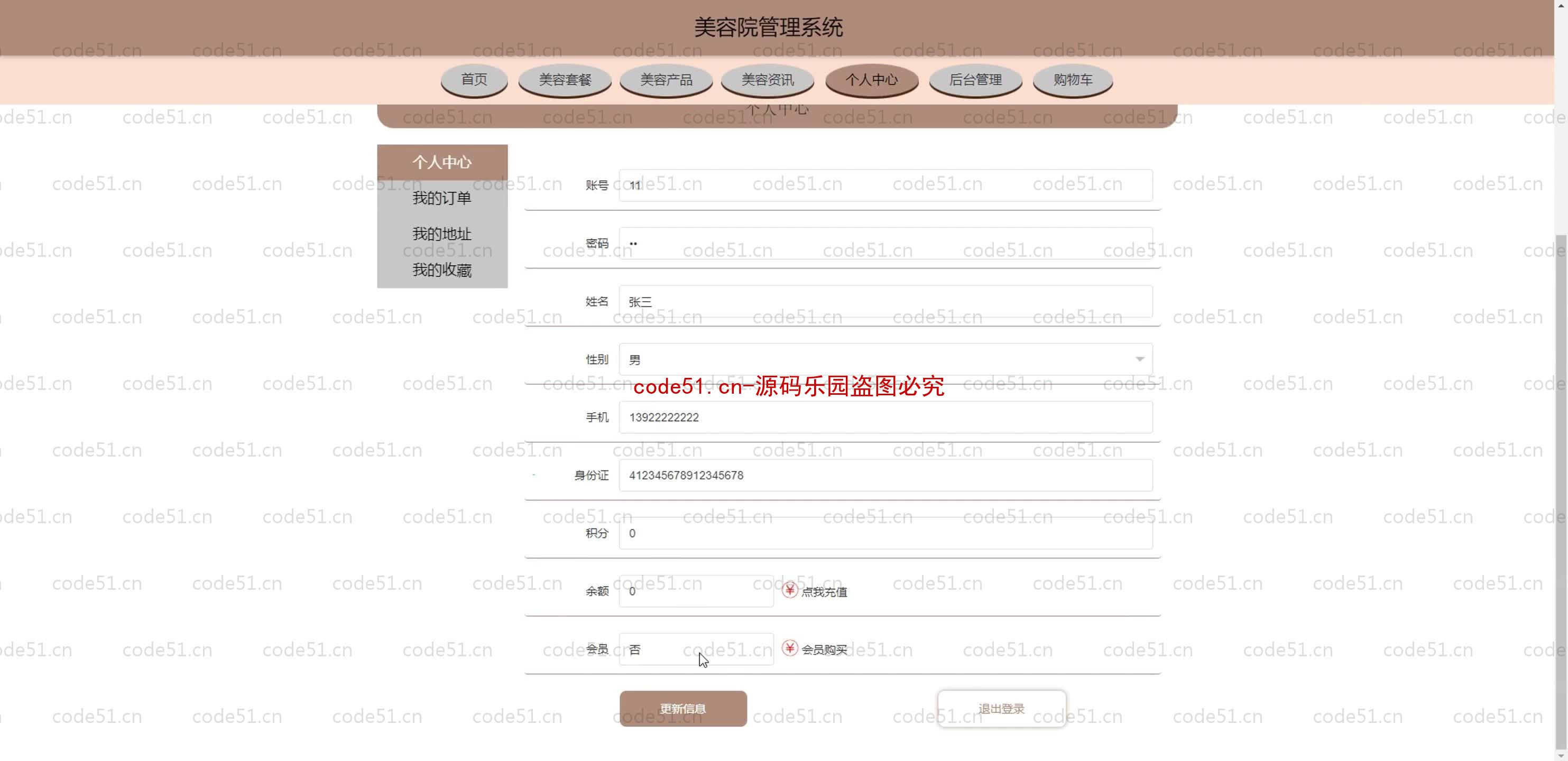Select the 个人中心 navigation pill

(x=872, y=80)
